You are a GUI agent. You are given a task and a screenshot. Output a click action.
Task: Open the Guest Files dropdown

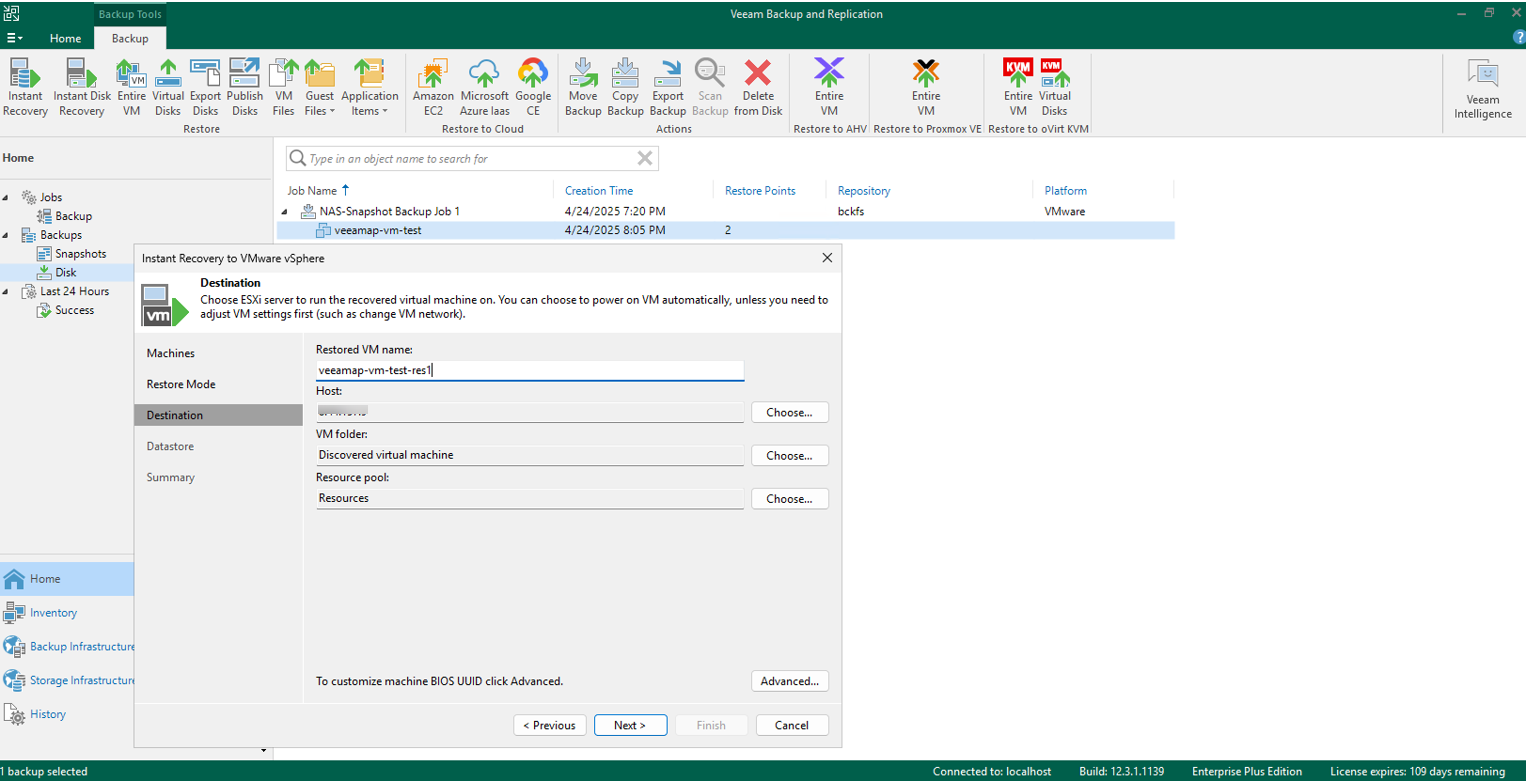(320, 88)
